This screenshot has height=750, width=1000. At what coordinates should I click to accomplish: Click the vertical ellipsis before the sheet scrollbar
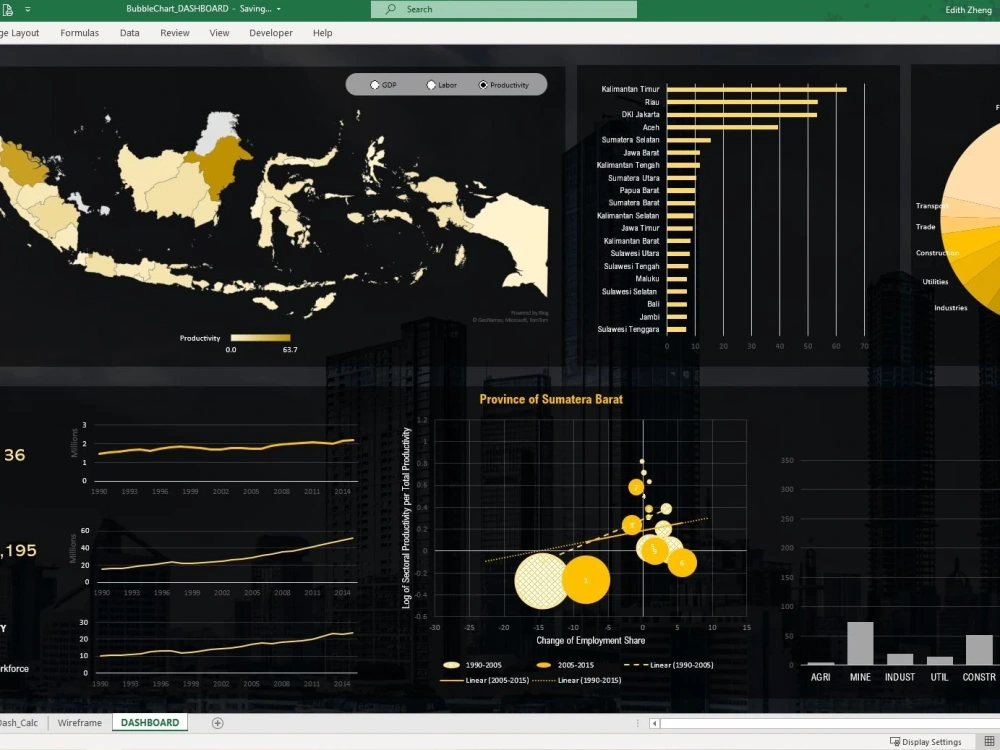[637, 722]
